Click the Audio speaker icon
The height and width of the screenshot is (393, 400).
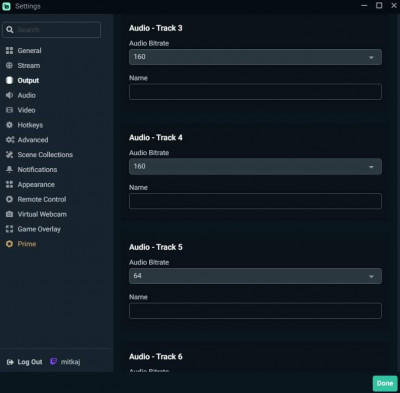click(9, 95)
